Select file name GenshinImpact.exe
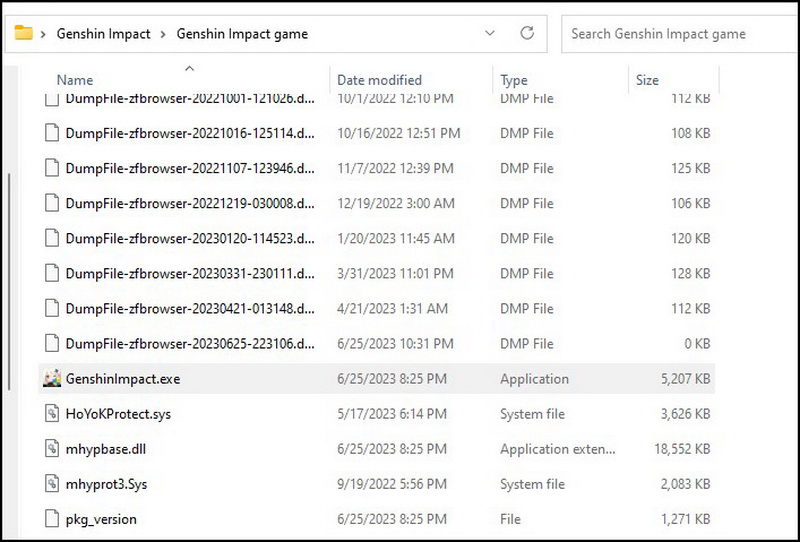800x542 pixels. (x=123, y=379)
